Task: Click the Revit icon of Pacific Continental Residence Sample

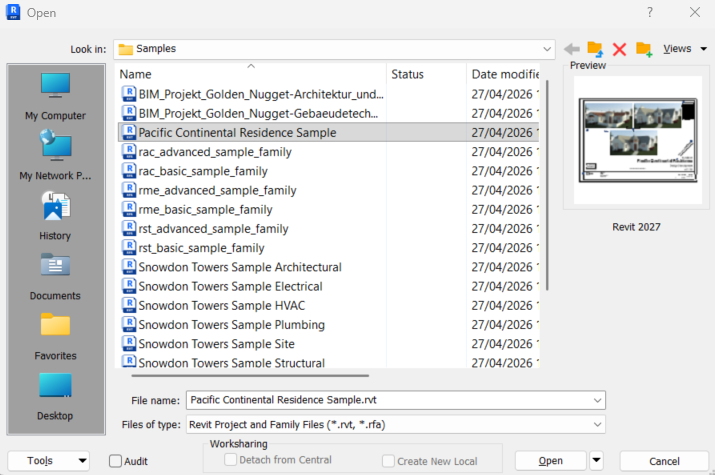Action: click(x=130, y=132)
